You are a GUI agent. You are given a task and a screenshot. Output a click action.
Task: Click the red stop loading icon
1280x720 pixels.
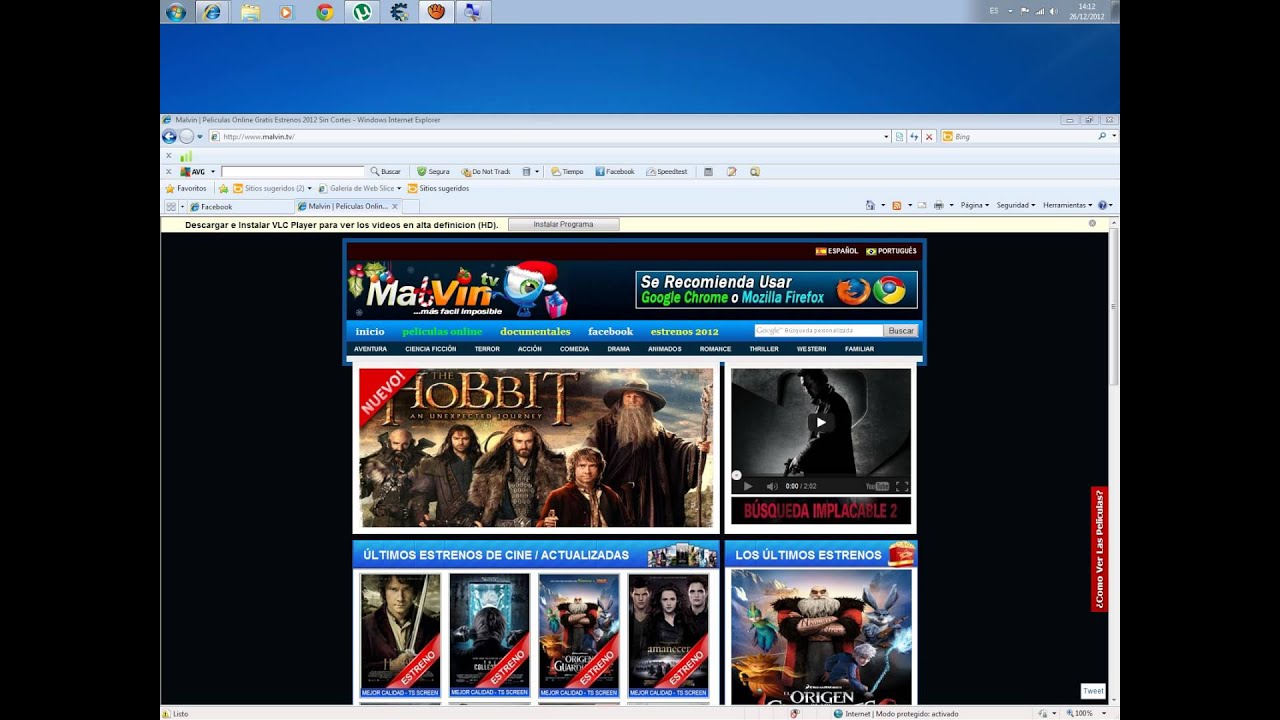tap(929, 136)
